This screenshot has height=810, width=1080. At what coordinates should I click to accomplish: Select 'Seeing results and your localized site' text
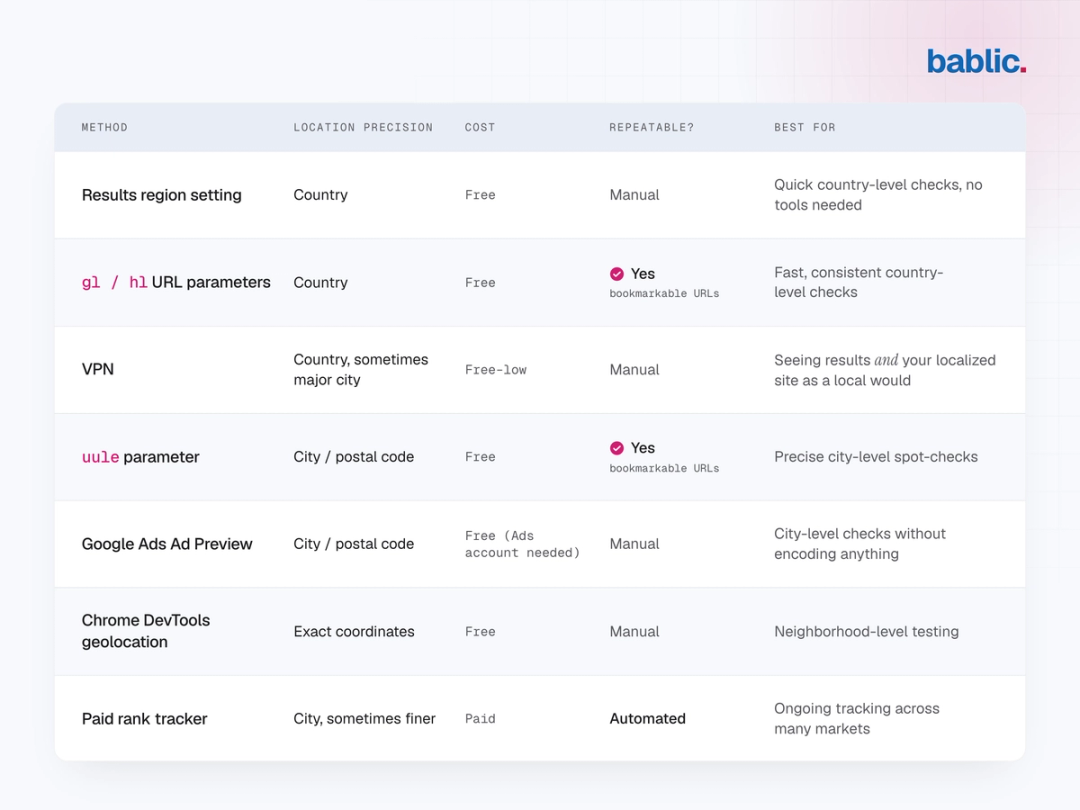[885, 370]
